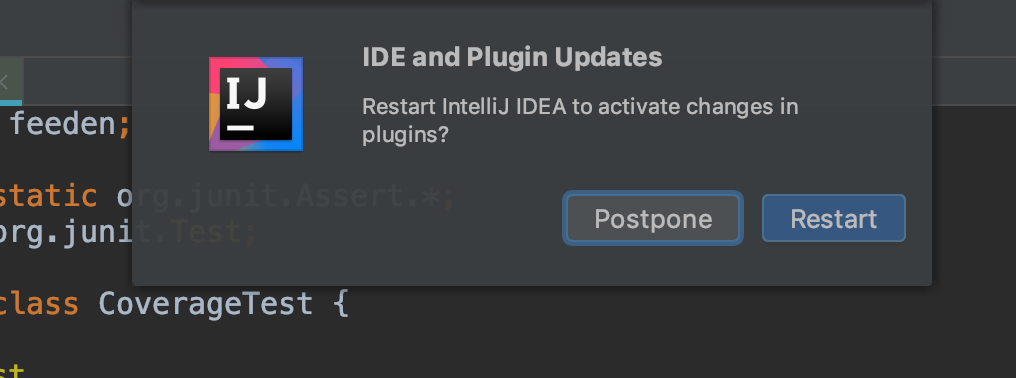Viewport: 1016px width, 378px height.
Task: Restart IntelliJ IDEA to apply plugin updates
Action: 833,219
